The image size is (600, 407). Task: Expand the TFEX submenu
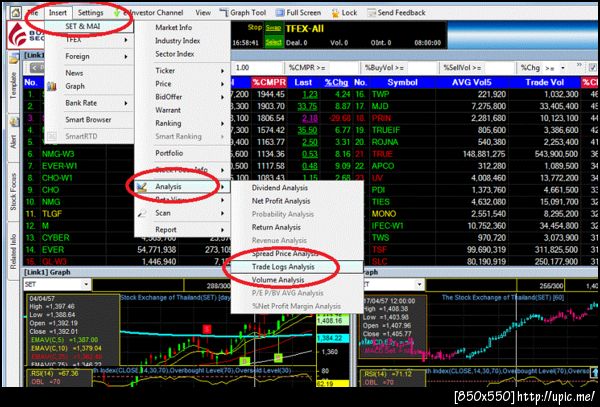[x=89, y=39]
